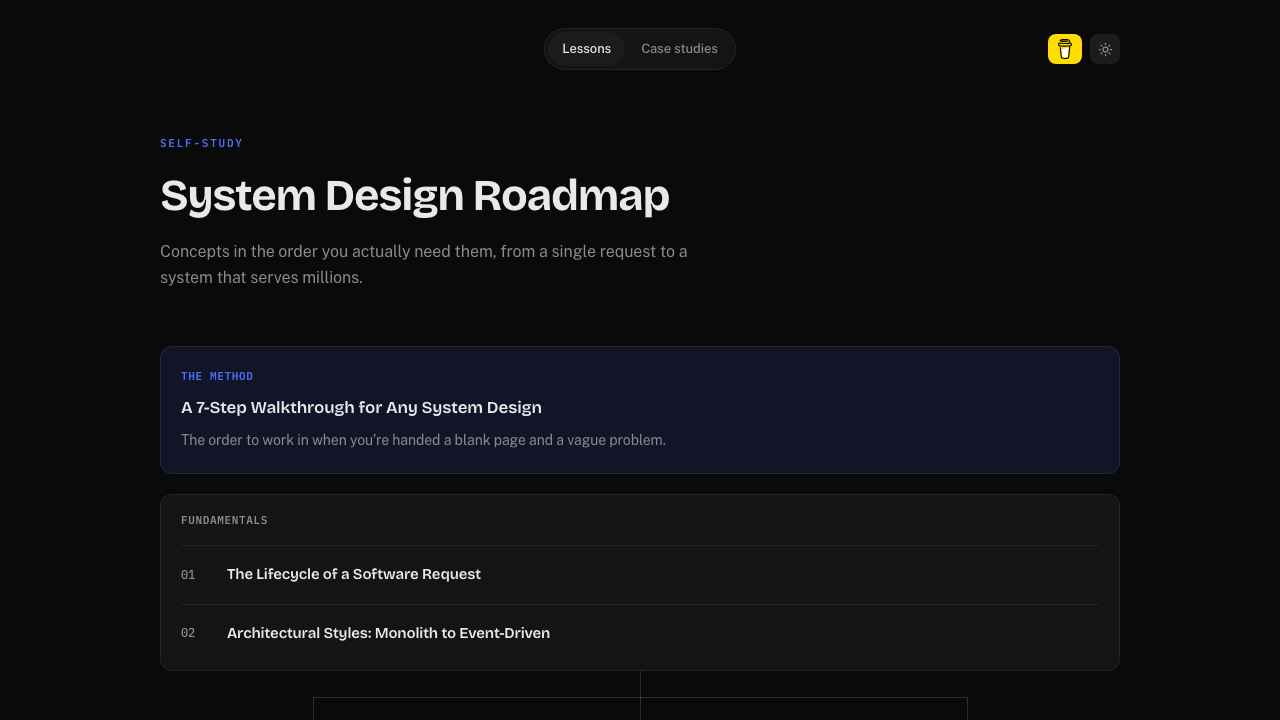Toggle light theme with sun icon
Image resolution: width=1280 pixels, height=720 pixels.
(x=1105, y=49)
